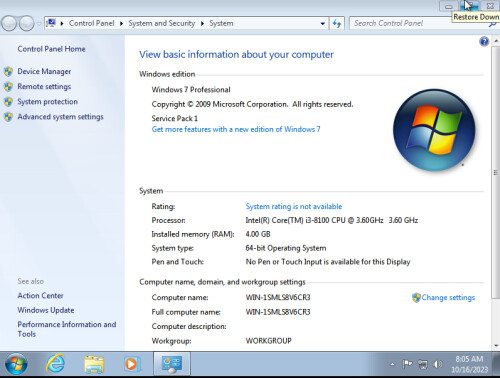Open Get more features with new edition link
This screenshot has height=378, width=500.
[236, 129]
